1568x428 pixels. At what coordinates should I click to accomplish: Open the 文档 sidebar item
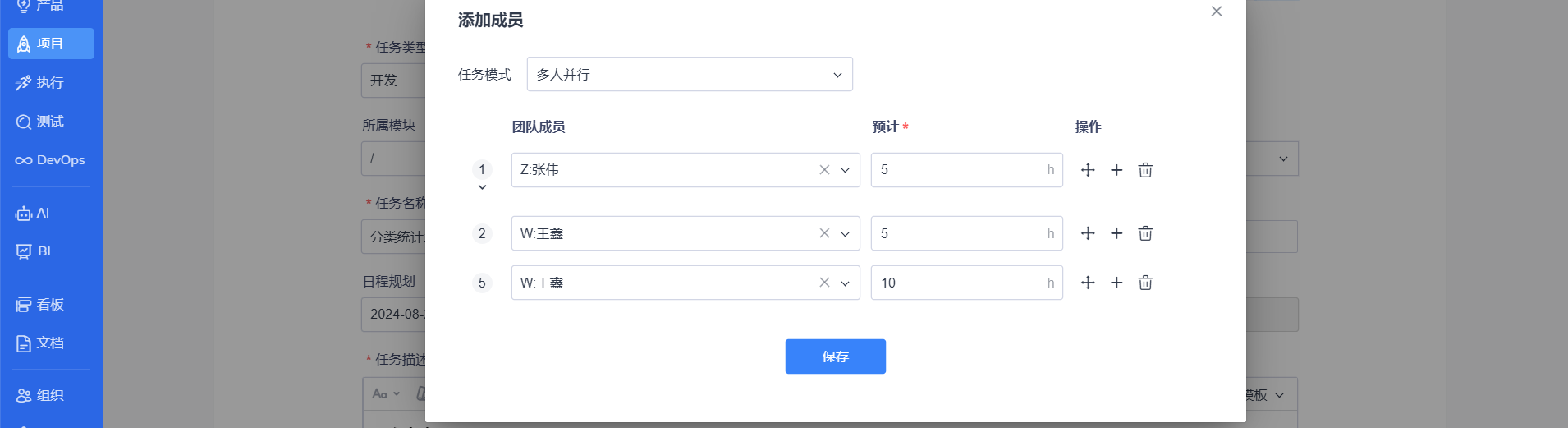coord(51,343)
